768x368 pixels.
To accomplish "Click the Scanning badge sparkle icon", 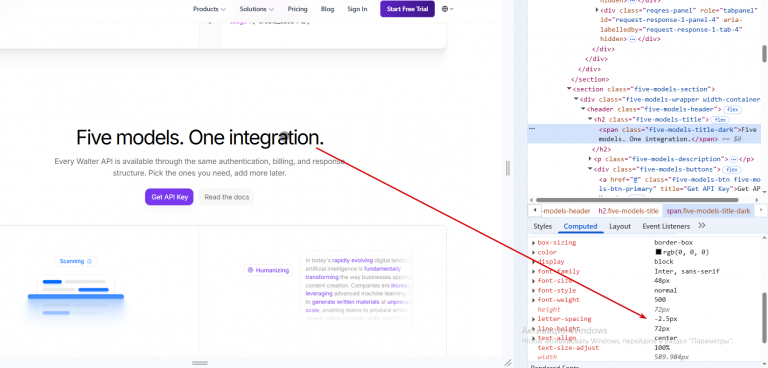I will pos(89,261).
